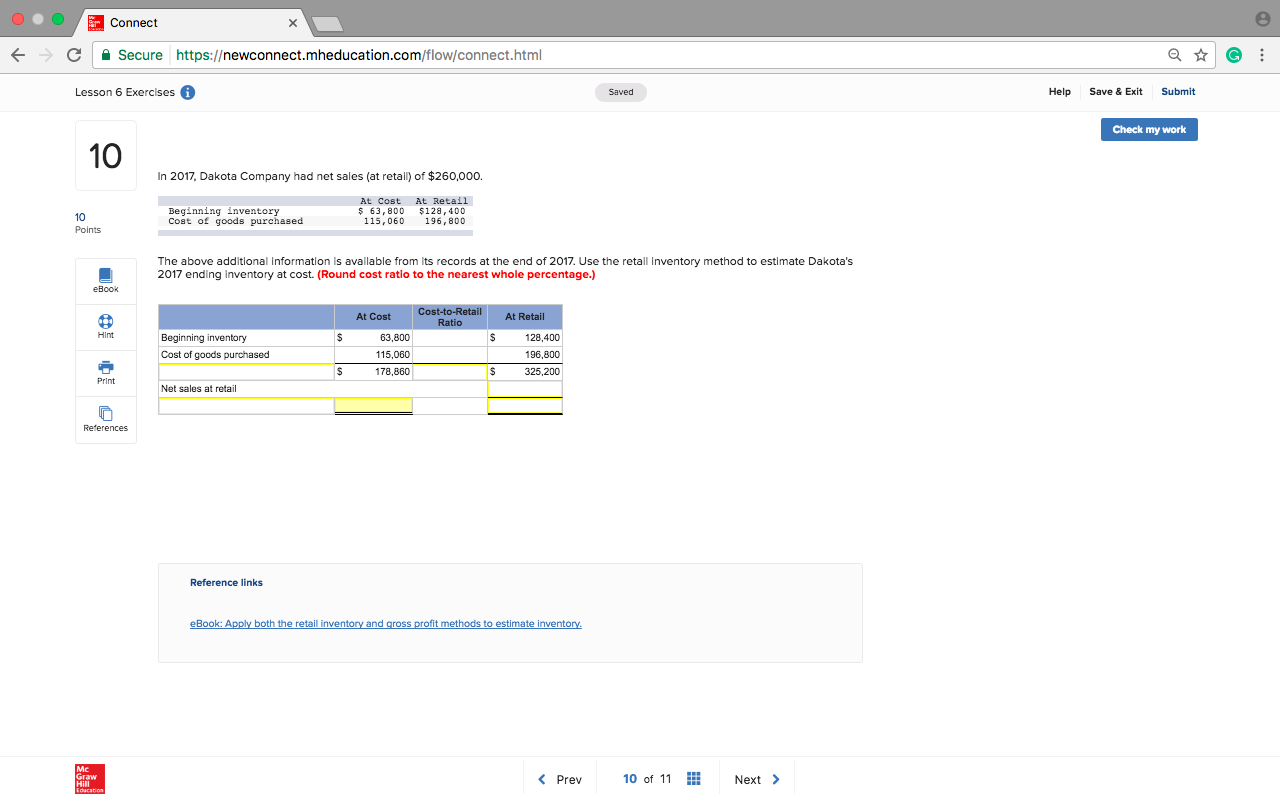1280x800 pixels.
Task: Bookmark the page using the star icon
Action: [1202, 55]
